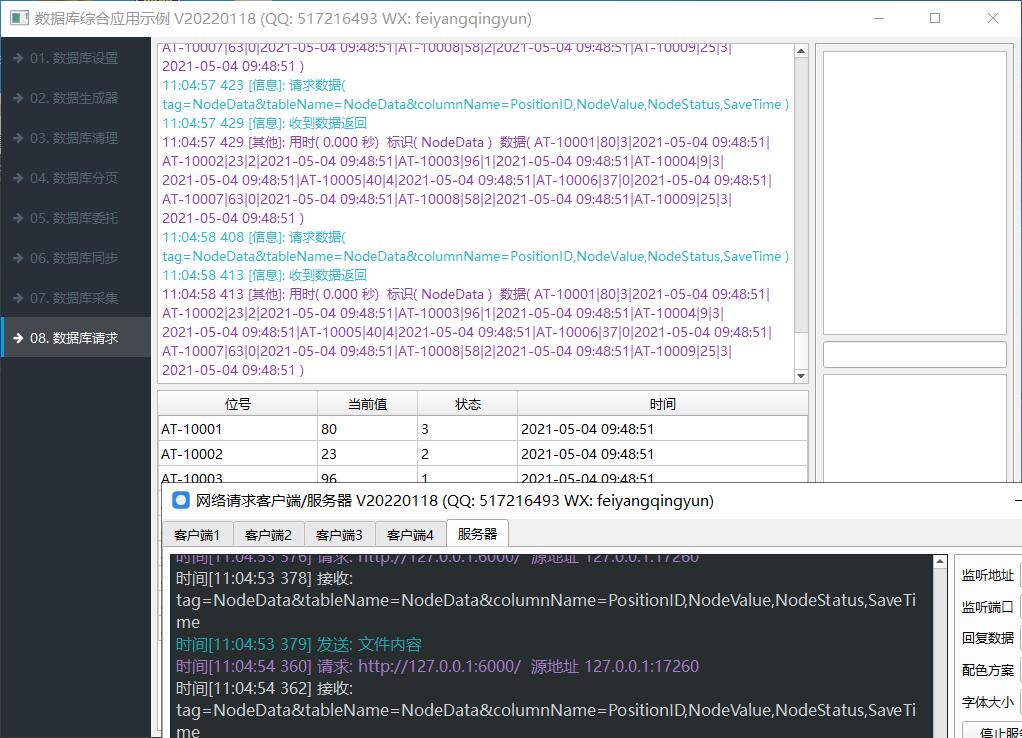Image resolution: width=1022 pixels, height=738 pixels.
Task: Open 06. 数据库同步 in sidebar
Action: pyautogui.click(x=76, y=258)
